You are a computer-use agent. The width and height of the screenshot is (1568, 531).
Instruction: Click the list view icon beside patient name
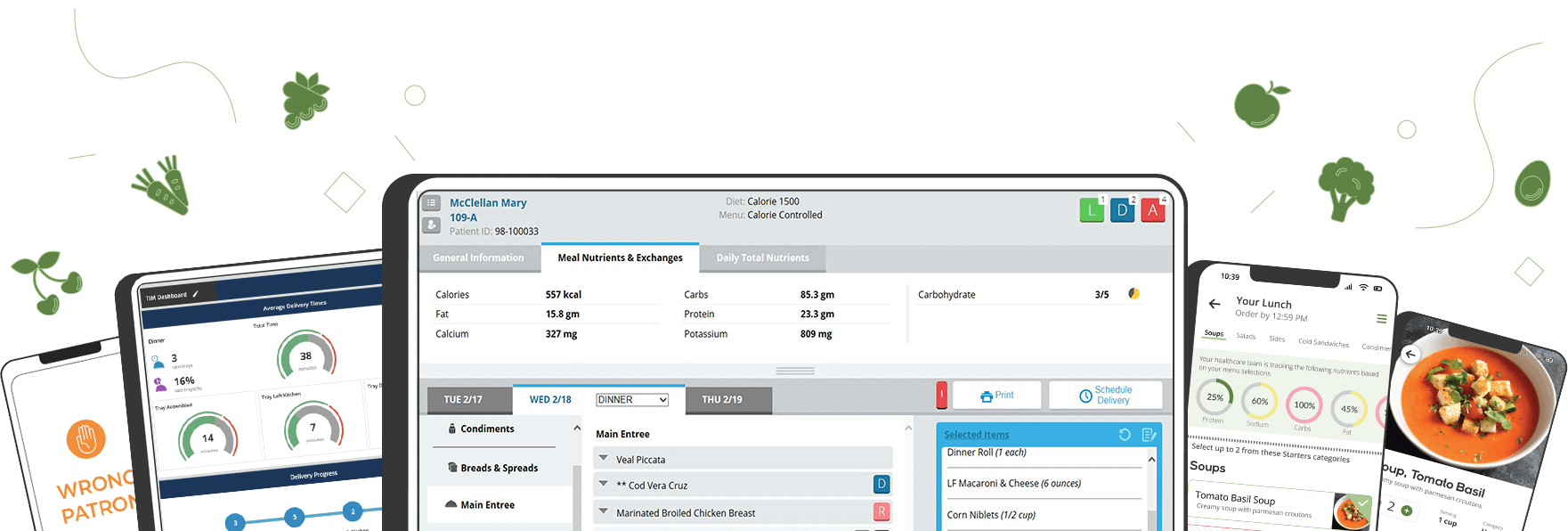(431, 203)
